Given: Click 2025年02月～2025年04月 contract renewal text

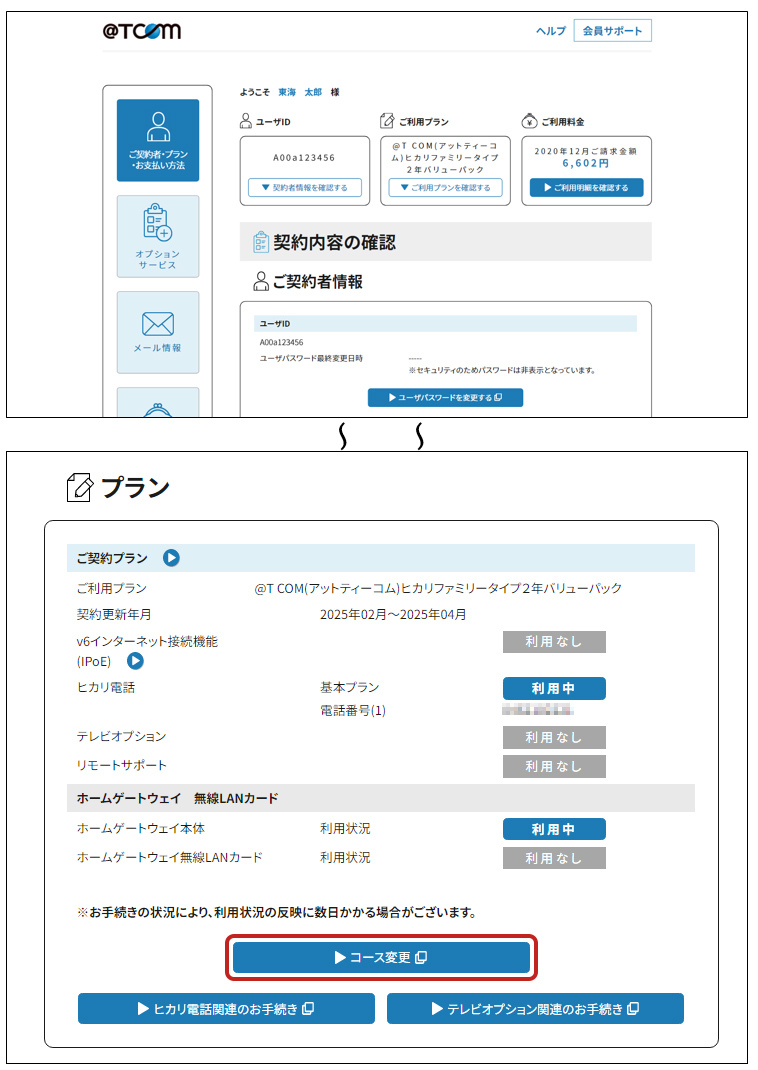Looking at the screenshot, I should pos(393,615).
